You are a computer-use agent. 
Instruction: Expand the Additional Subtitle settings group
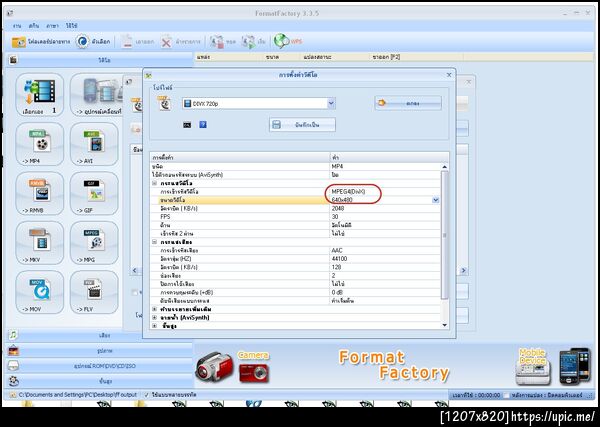click(155, 309)
